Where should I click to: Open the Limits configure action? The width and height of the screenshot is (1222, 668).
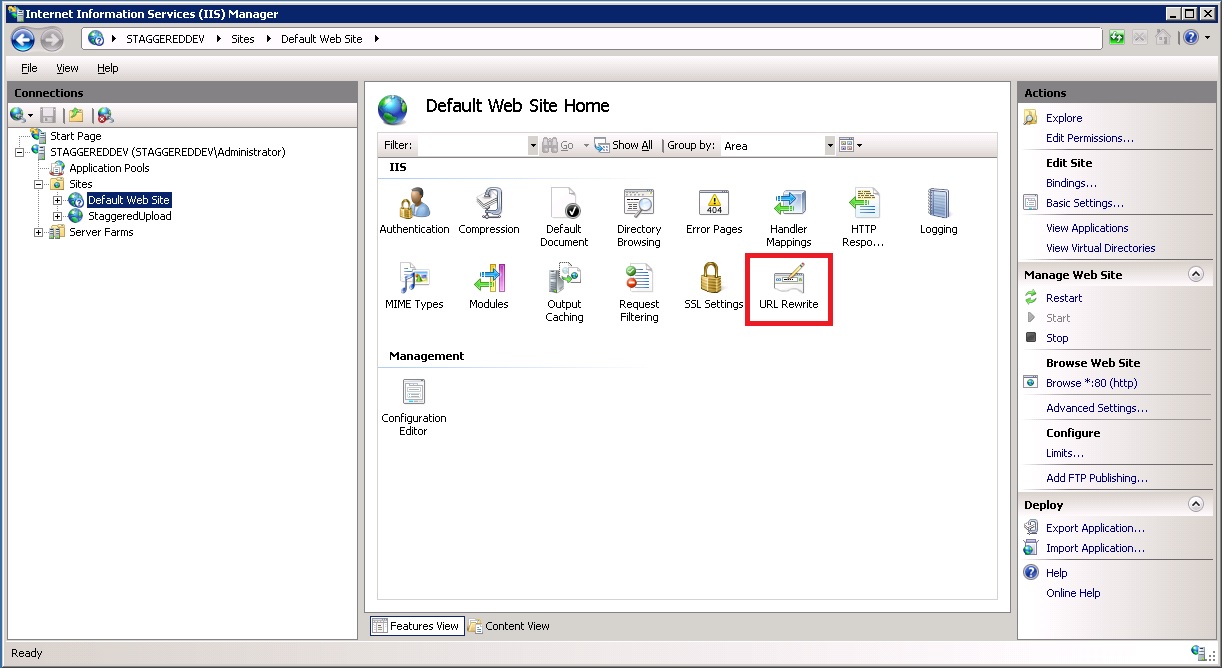(1065, 453)
